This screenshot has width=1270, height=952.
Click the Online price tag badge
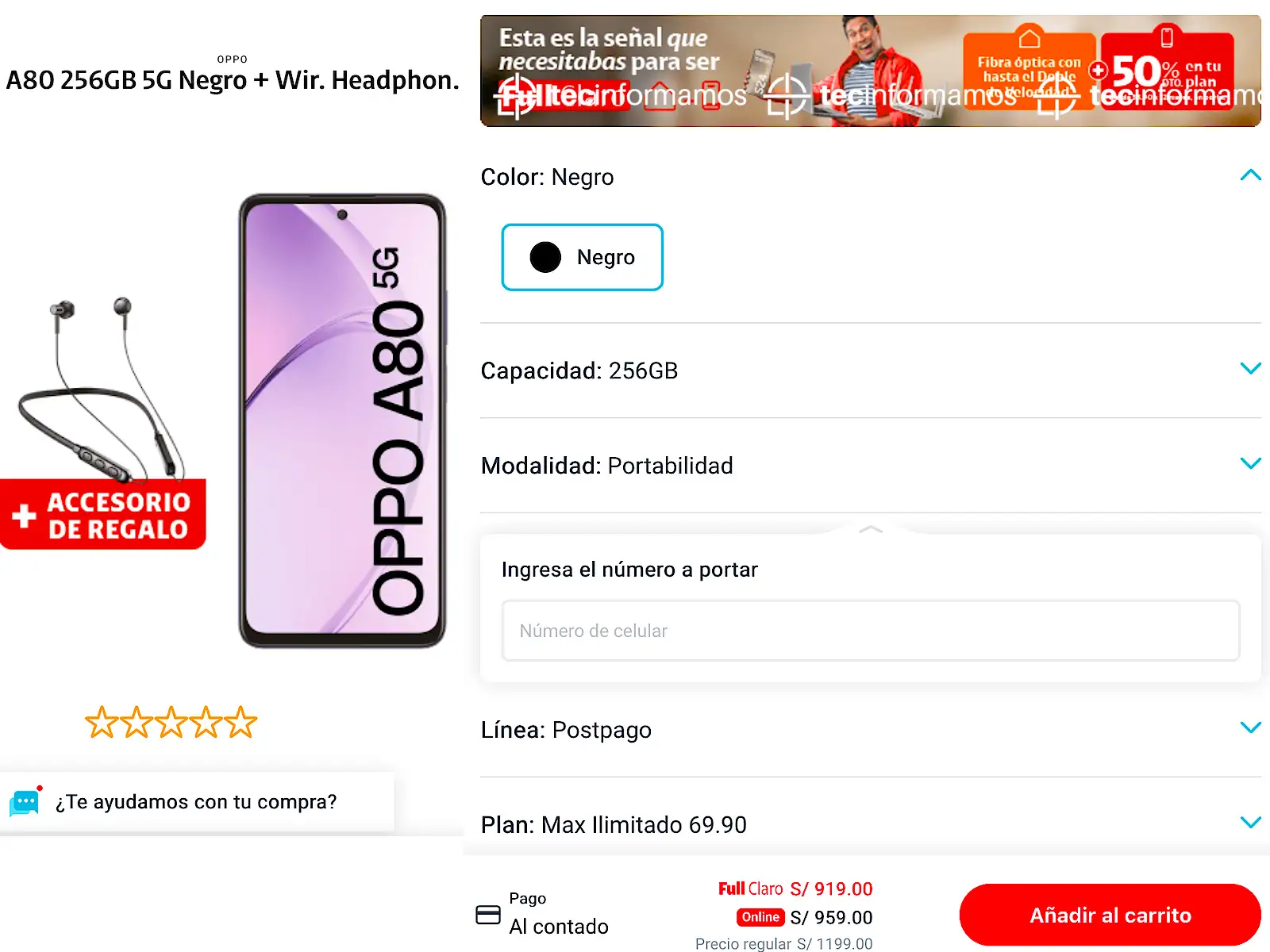coord(760,917)
